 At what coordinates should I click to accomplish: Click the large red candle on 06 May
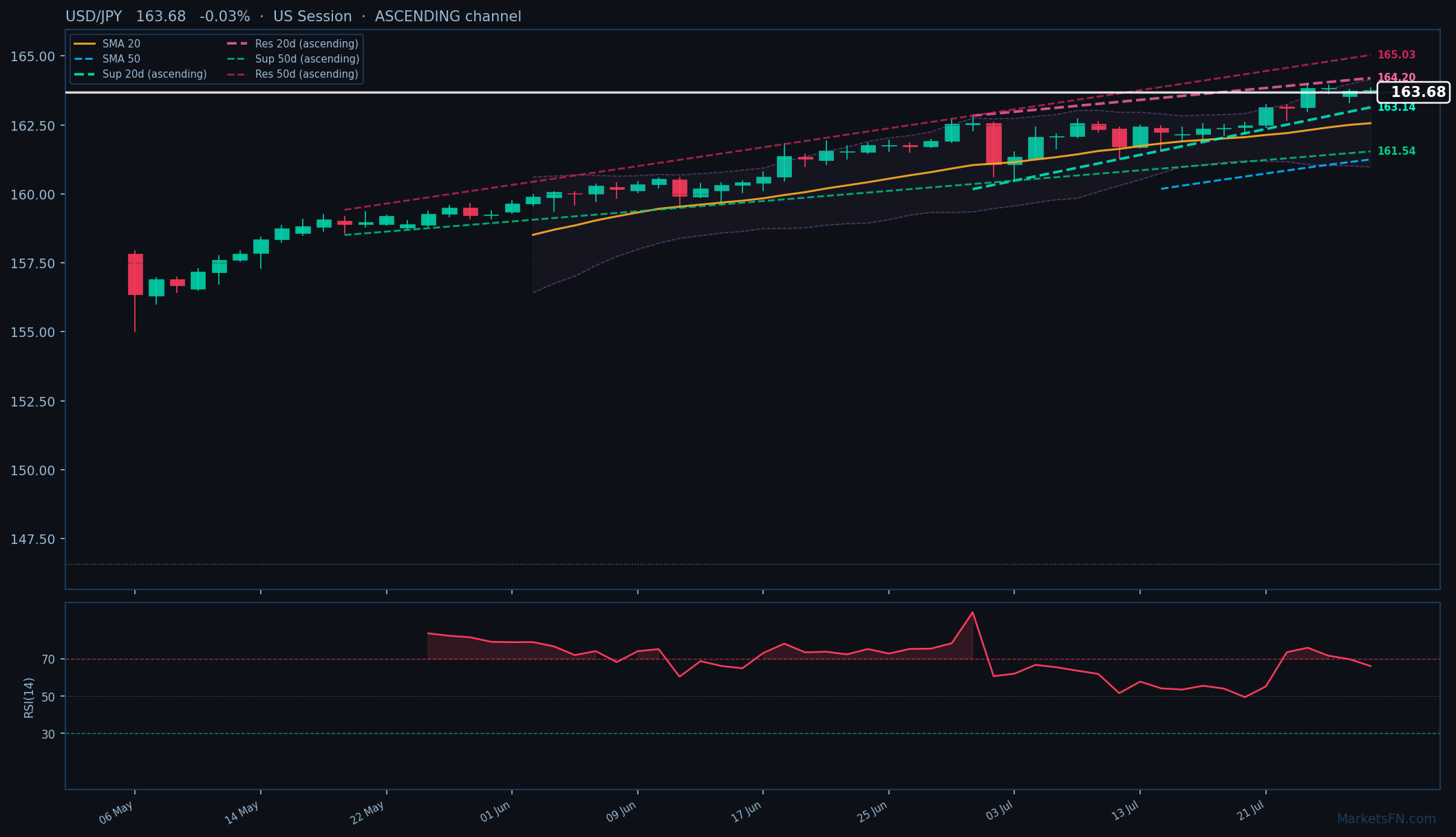135,274
